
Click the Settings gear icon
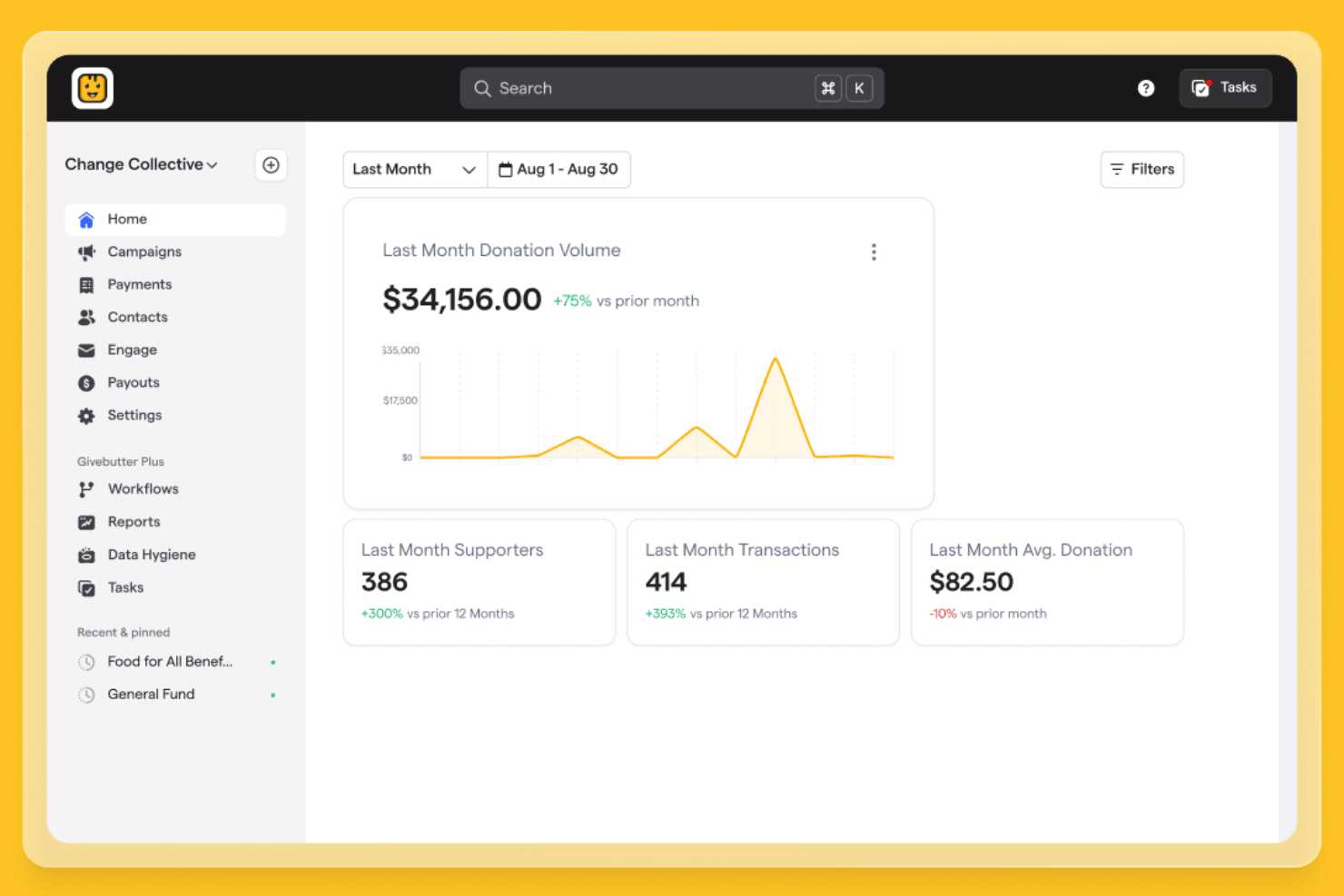tap(85, 415)
